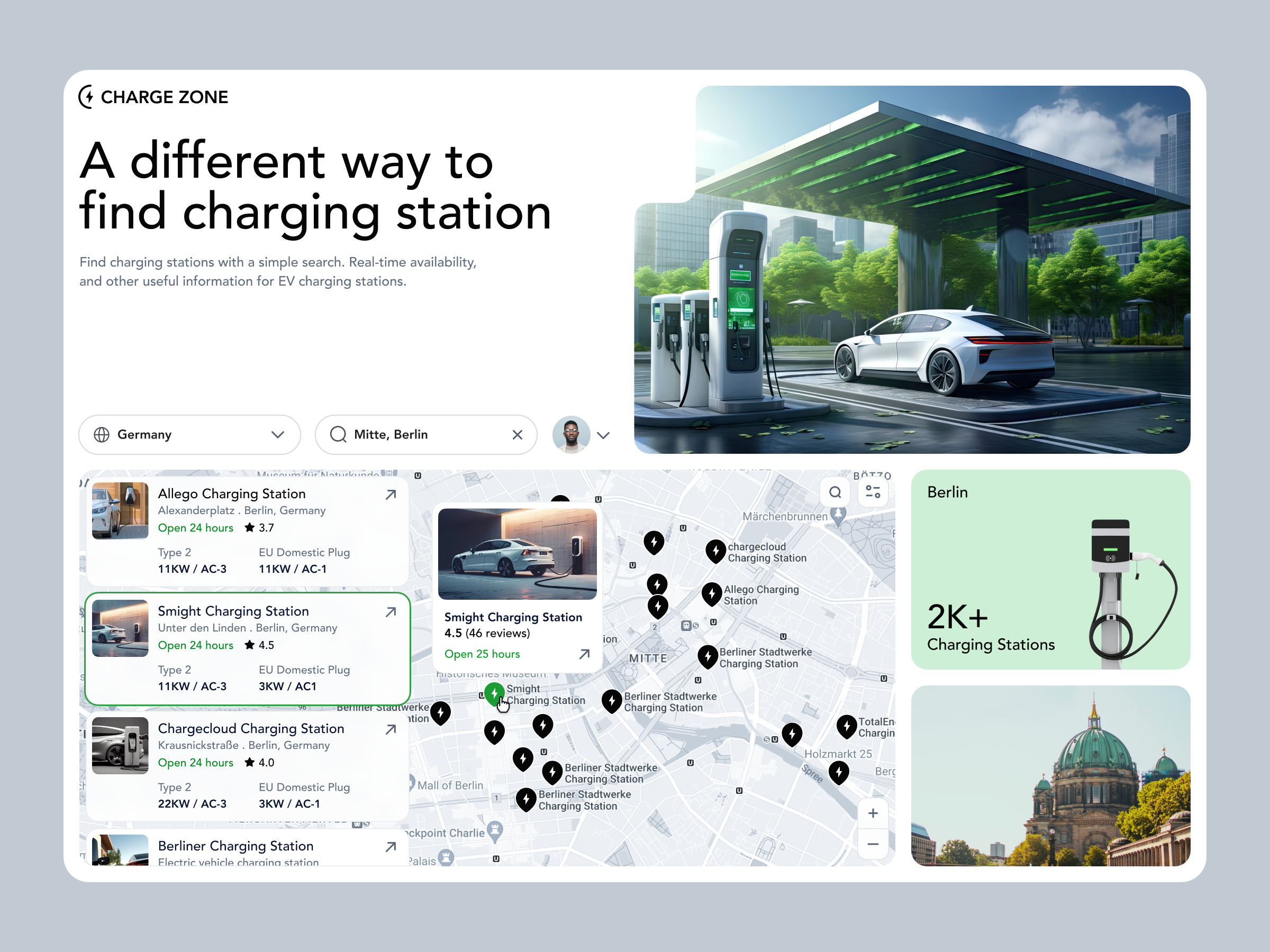Click the Smight popup car photo
1270x952 pixels.
(x=518, y=554)
